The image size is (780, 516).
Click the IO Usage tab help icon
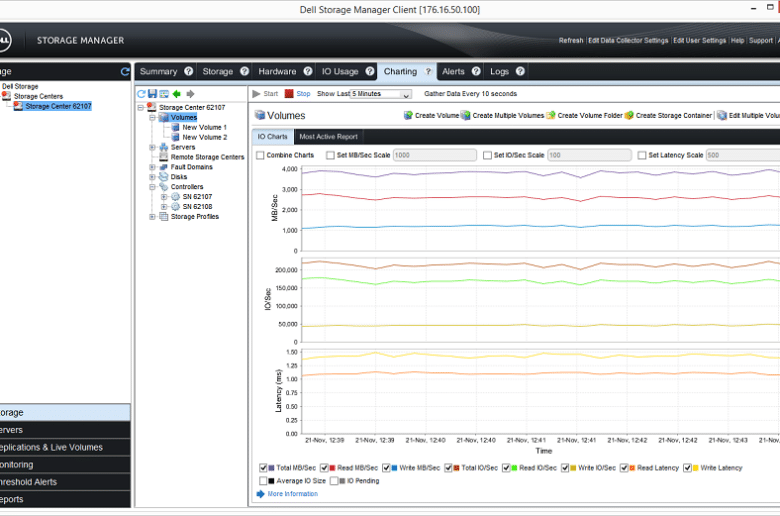pos(370,71)
